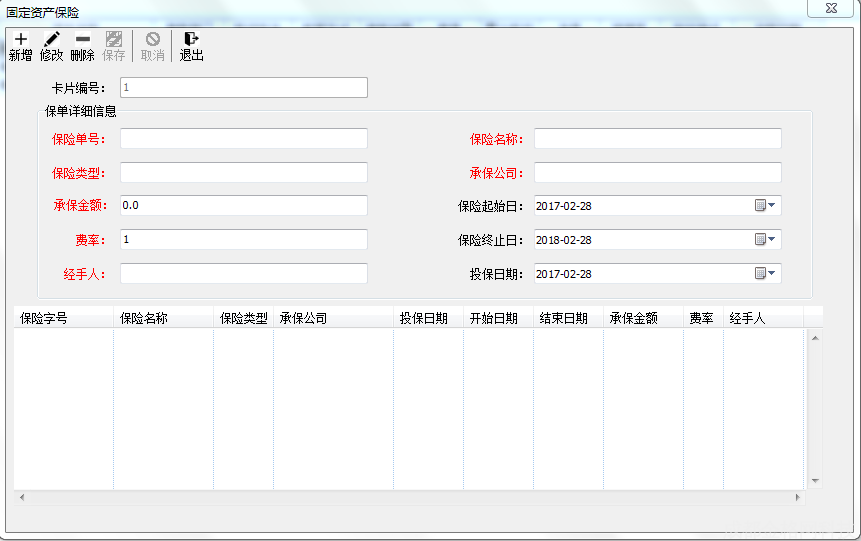Click the 承保金额 field showing 0.0
861x541 pixels.
pyautogui.click(x=244, y=206)
